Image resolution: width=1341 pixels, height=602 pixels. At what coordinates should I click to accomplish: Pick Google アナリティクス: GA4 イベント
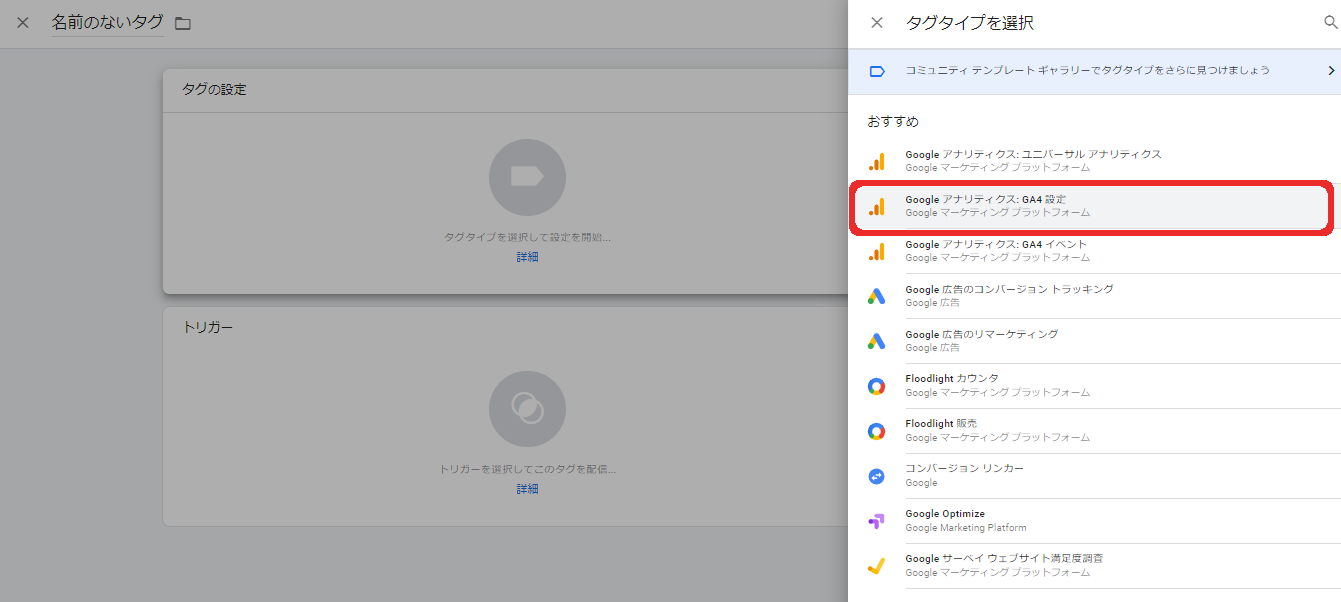1094,251
